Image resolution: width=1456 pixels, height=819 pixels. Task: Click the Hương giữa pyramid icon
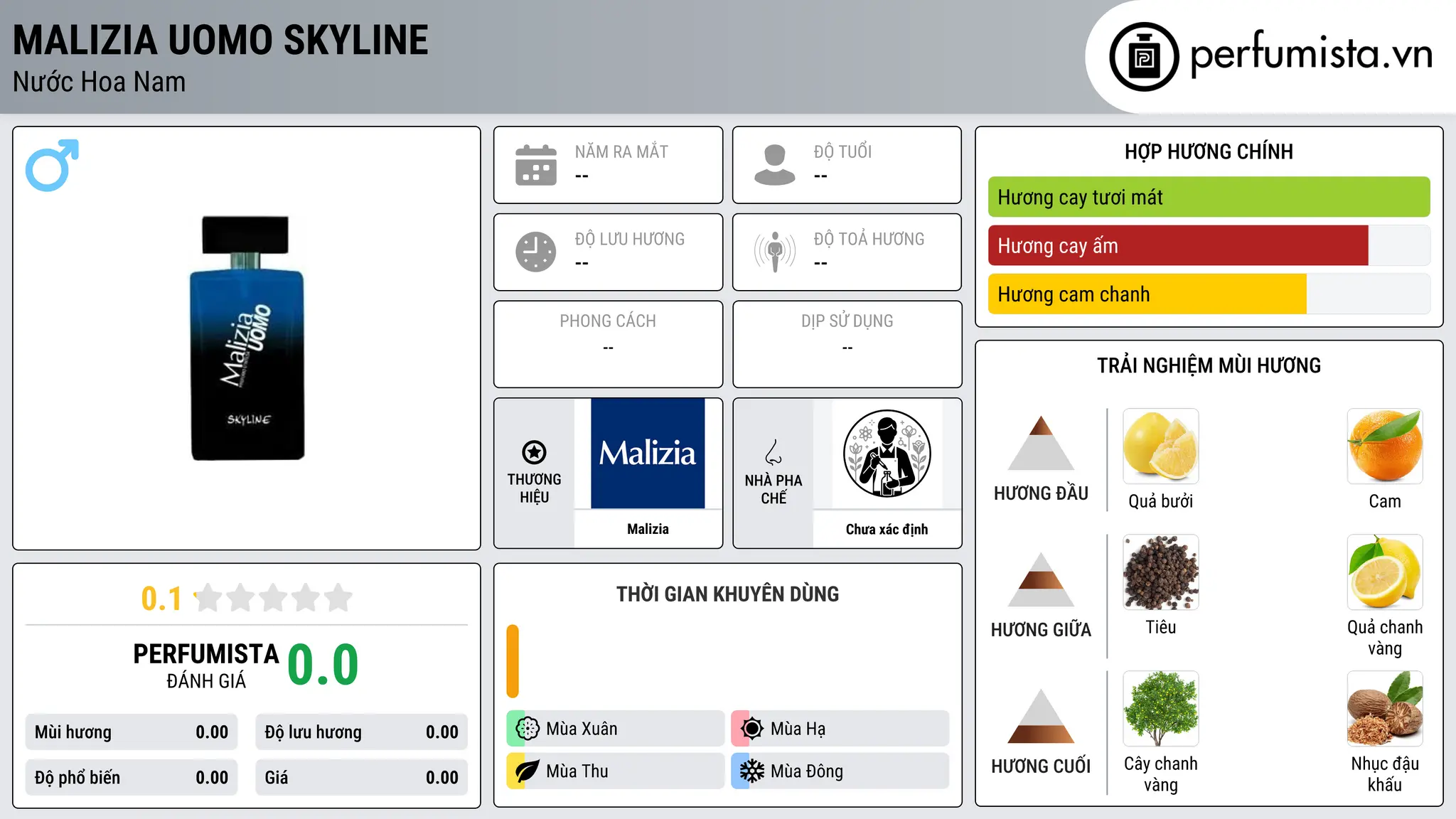click(1041, 579)
